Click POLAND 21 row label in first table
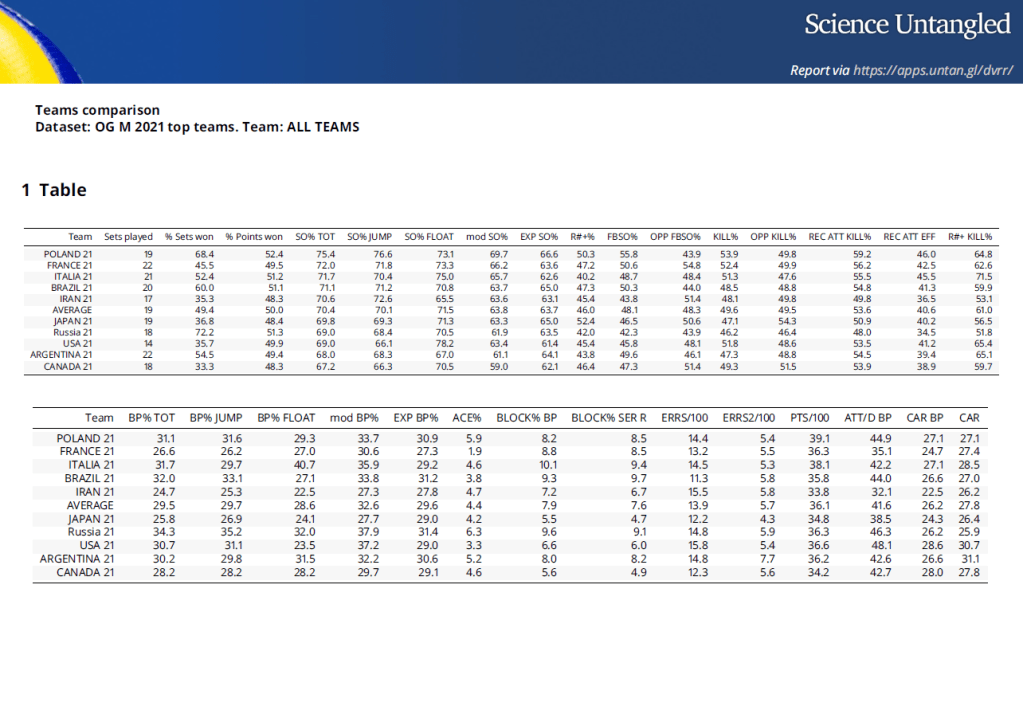 pyautogui.click(x=69, y=255)
